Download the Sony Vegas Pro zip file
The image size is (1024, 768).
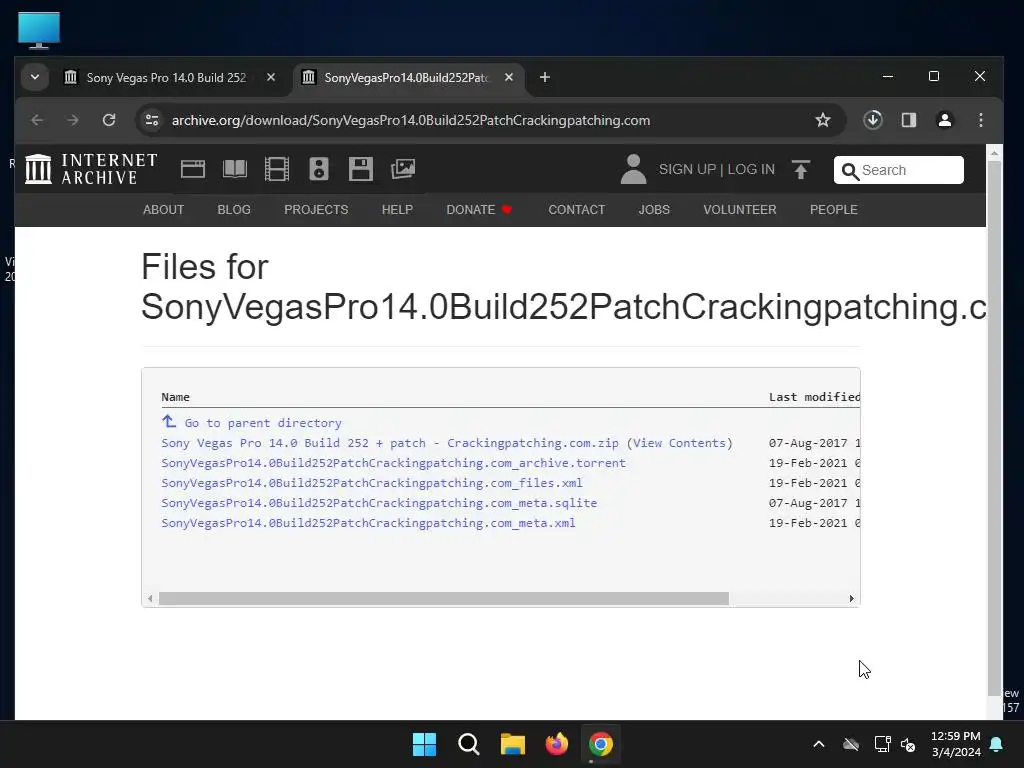(x=390, y=443)
